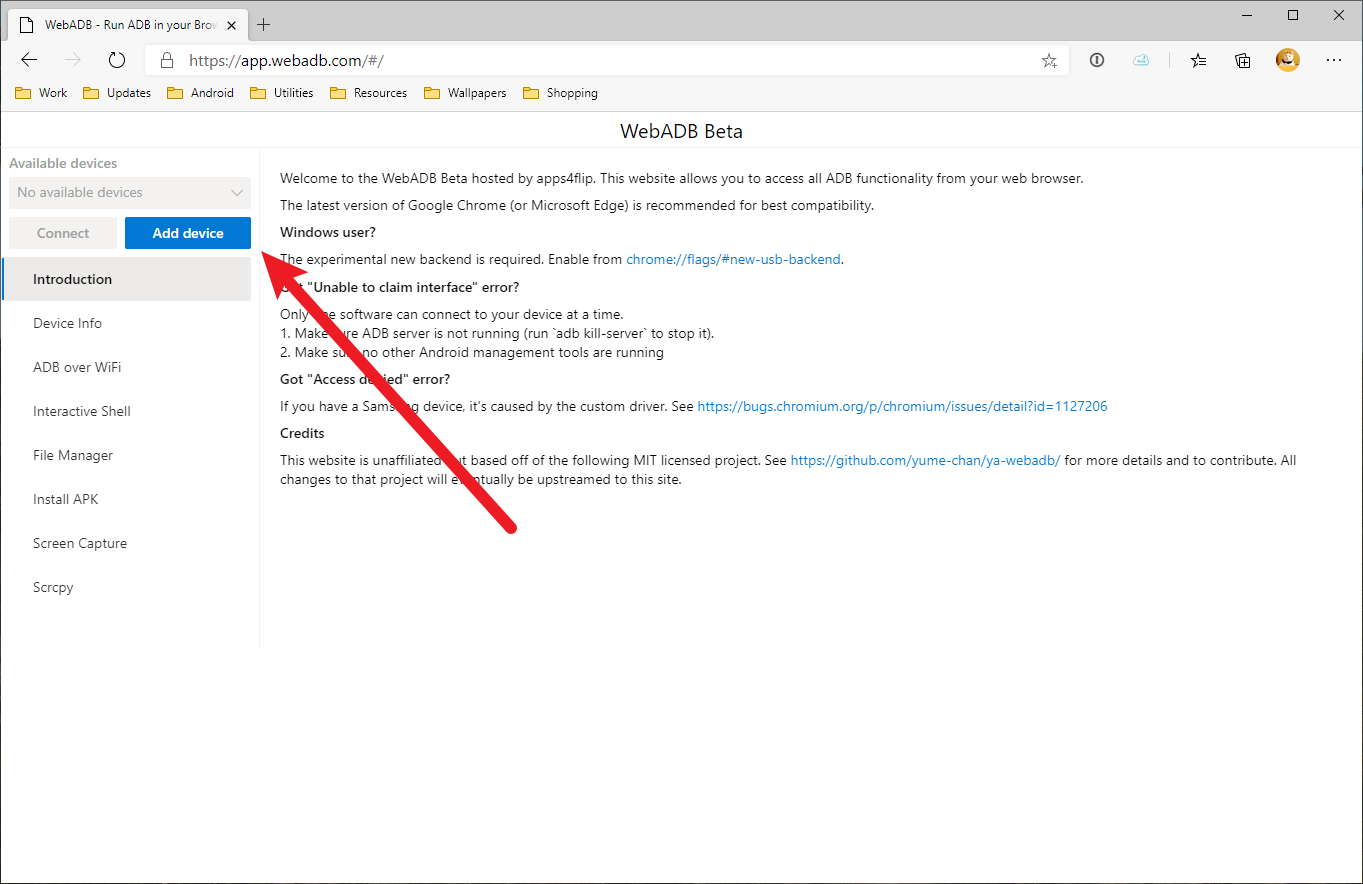1363x884 pixels.
Task: Follow the chrome://flags/#new-usb-backend link
Action: tap(733, 259)
